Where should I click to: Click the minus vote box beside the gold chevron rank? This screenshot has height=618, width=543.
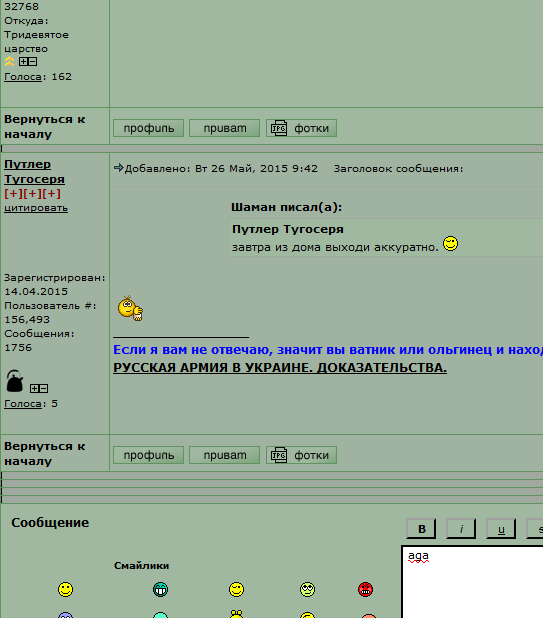click(33, 61)
